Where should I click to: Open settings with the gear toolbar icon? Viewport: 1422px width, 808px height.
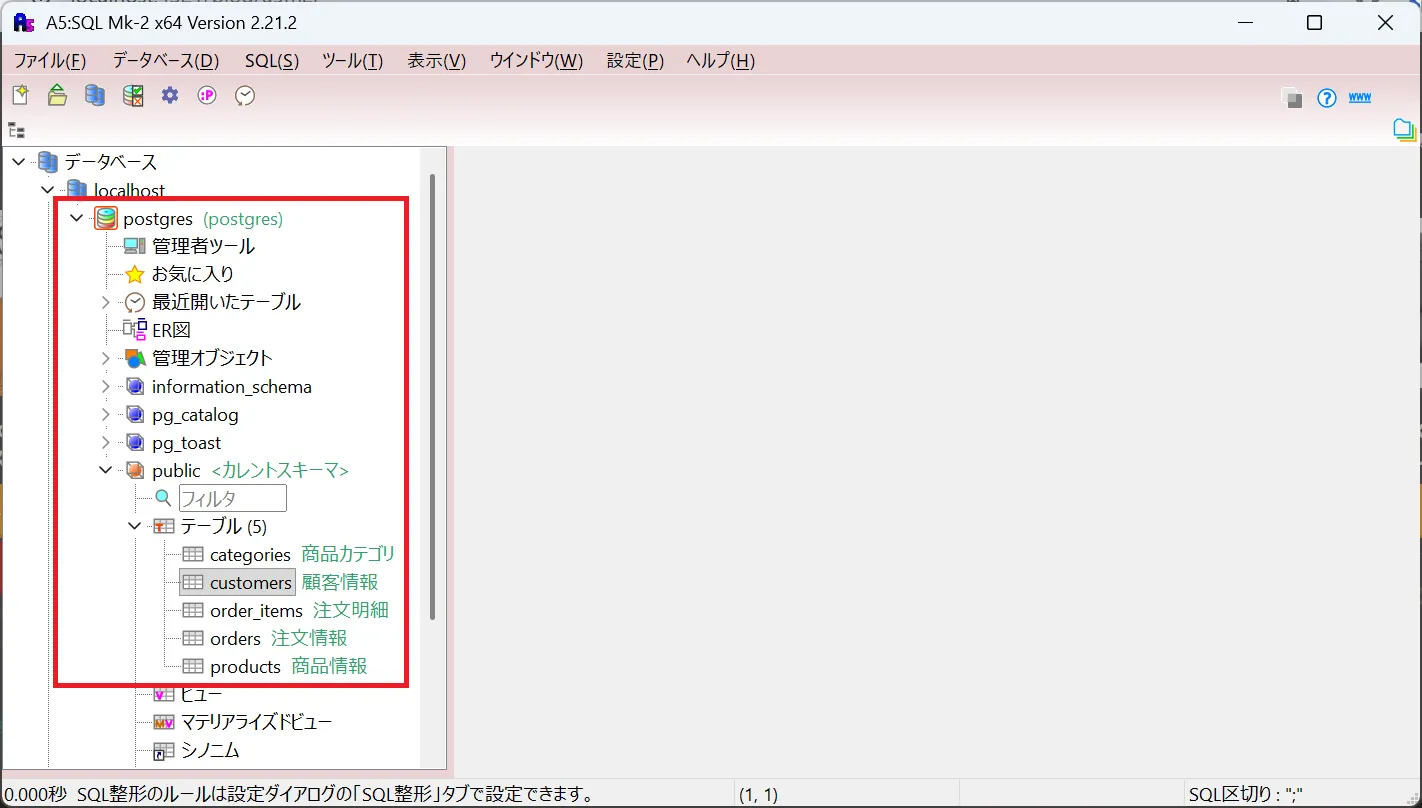pyautogui.click(x=170, y=95)
